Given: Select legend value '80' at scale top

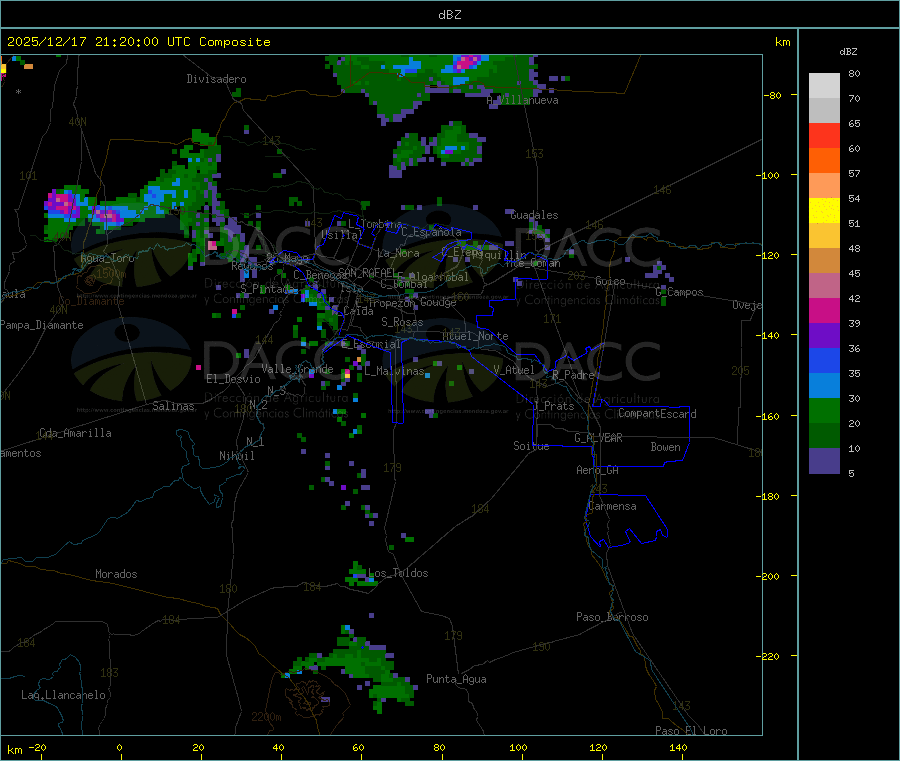Looking at the screenshot, I should point(854,73).
